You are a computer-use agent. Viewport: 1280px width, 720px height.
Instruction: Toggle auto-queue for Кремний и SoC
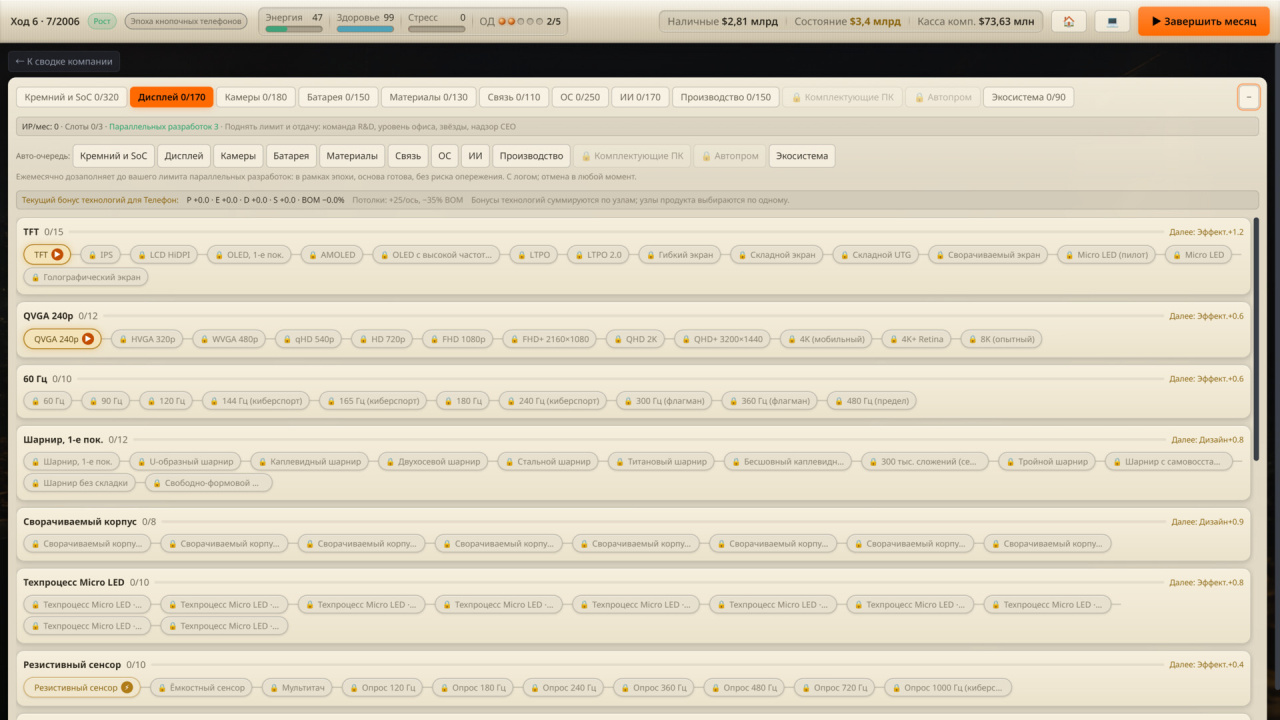114,156
